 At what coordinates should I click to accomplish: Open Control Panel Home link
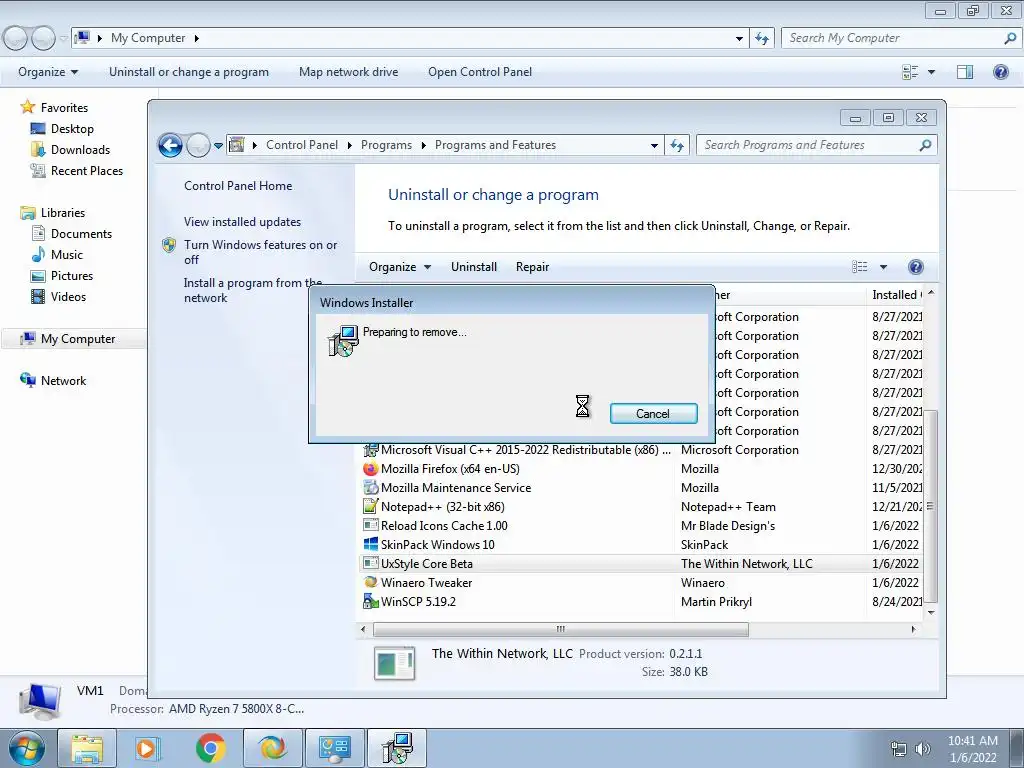[238, 185]
